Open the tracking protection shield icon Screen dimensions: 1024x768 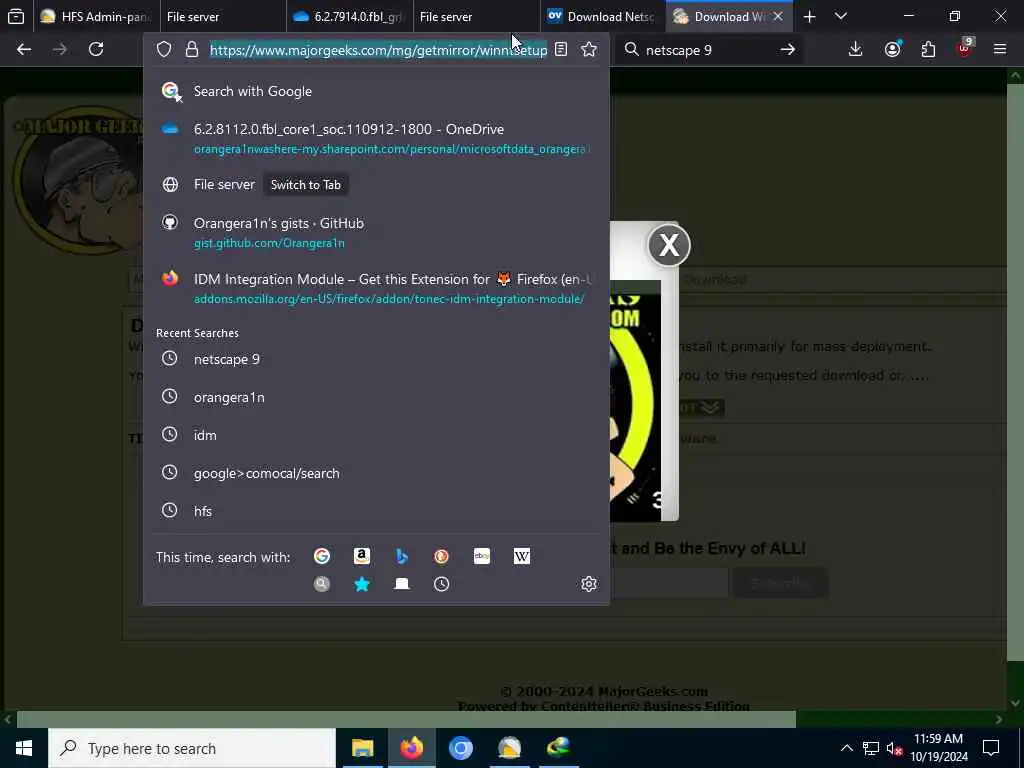point(164,50)
